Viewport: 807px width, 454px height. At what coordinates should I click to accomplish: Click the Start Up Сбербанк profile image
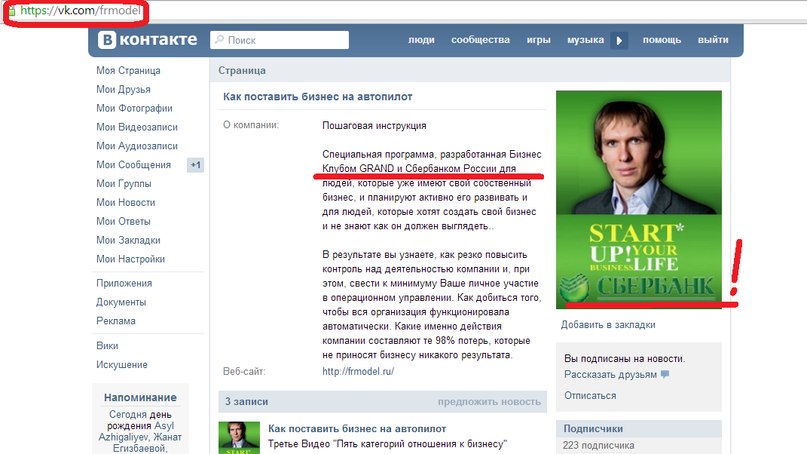point(639,200)
